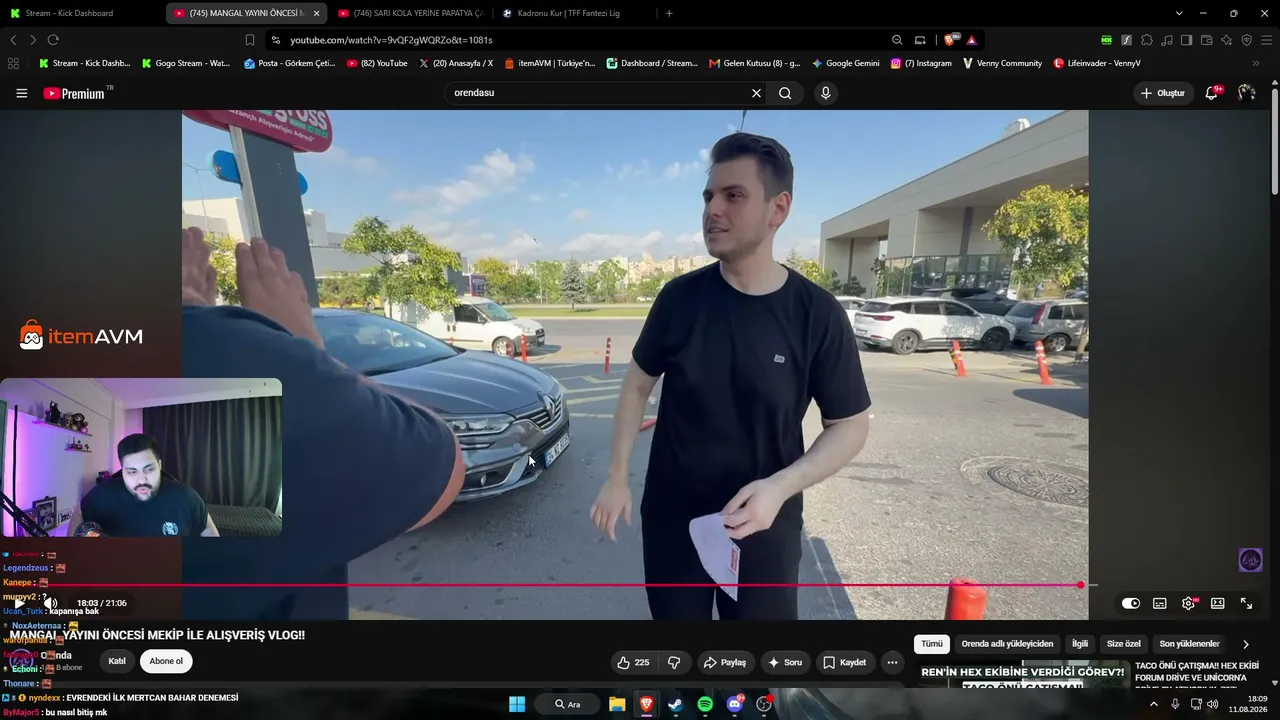Open the Google Gemini bookmark
Viewport: 1280px width, 720px height.
tap(846, 63)
